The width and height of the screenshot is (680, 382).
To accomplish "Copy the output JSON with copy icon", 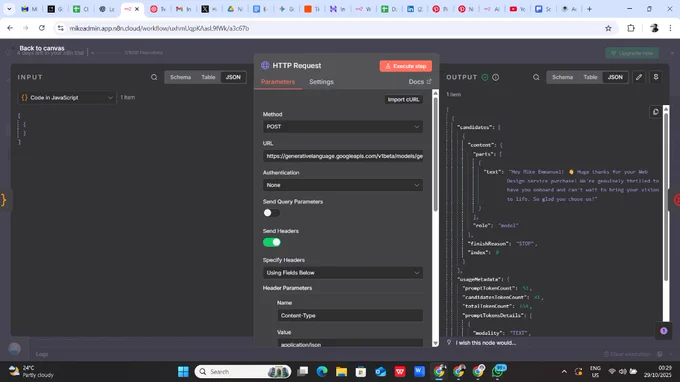I will tap(656, 112).
